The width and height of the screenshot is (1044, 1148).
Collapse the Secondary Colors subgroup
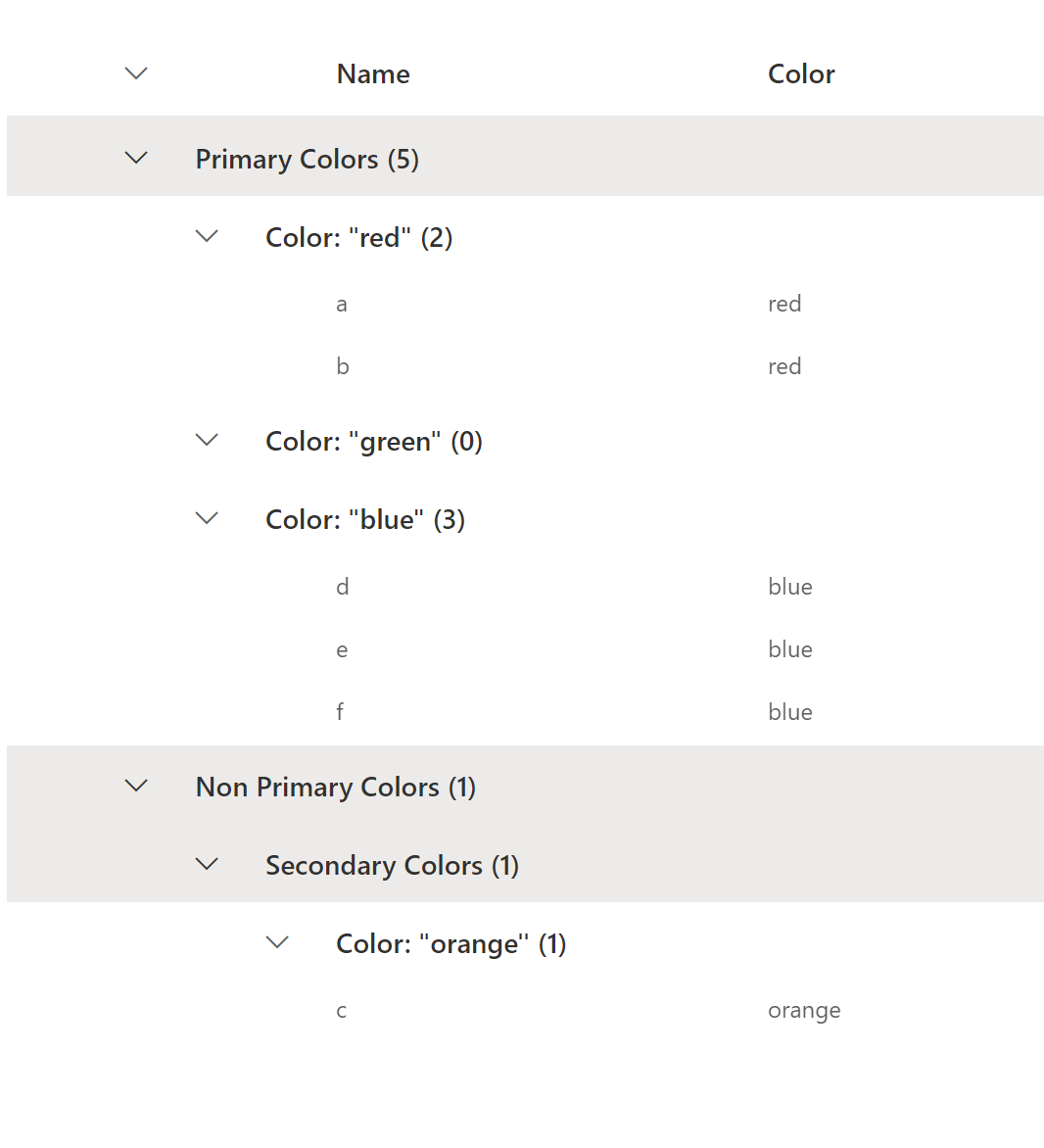click(206, 863)
